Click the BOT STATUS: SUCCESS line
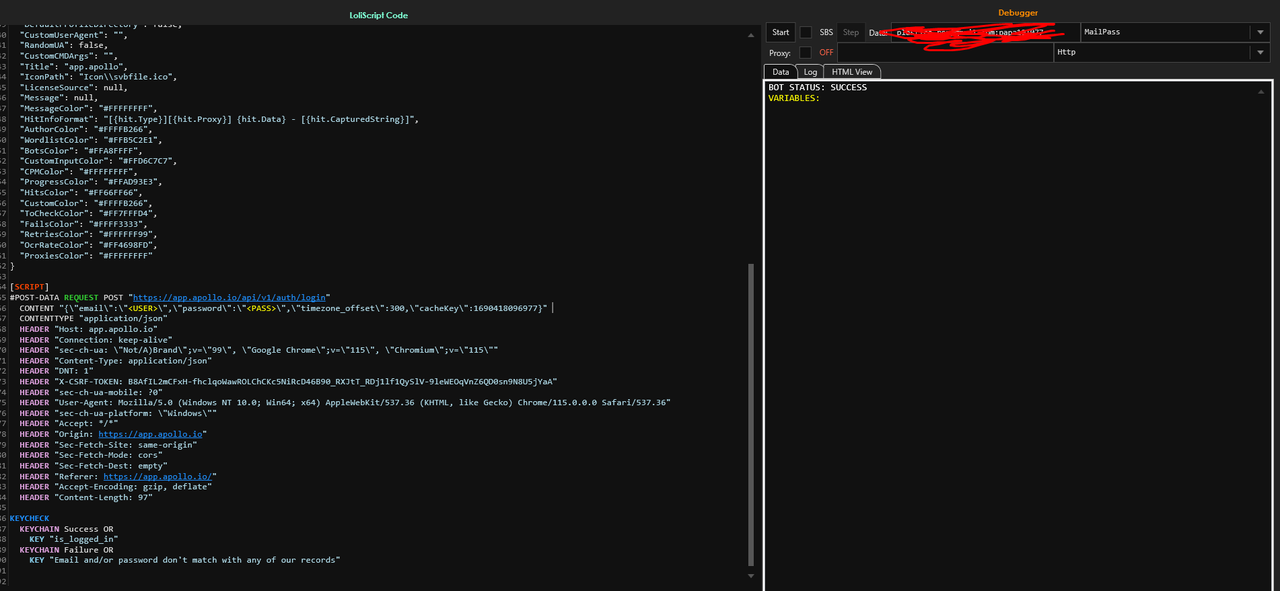This screenshot has width=1280, height=591. tap(817, 87)
